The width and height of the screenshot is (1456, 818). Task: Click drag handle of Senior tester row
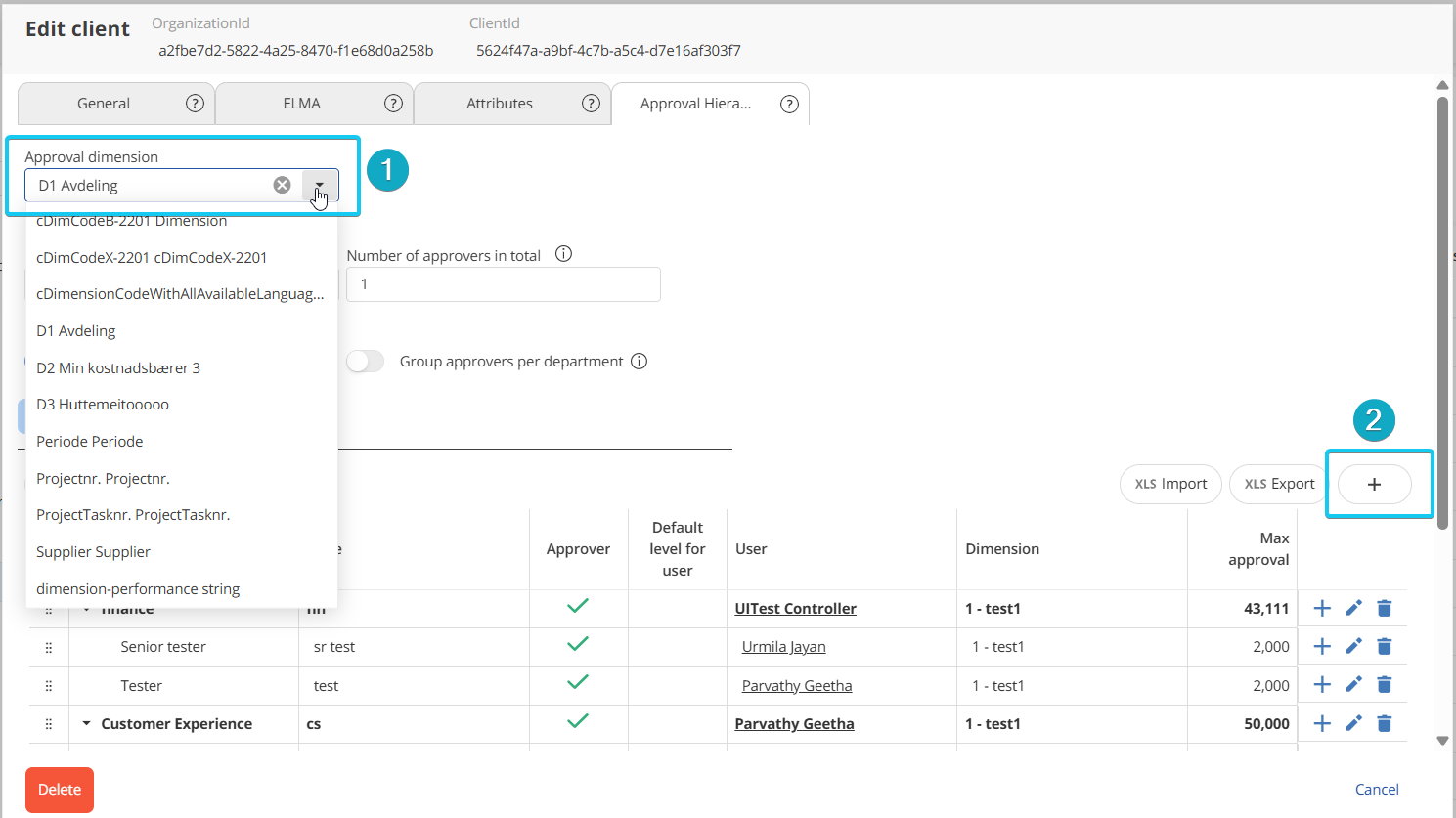click(x=49, y=647)
